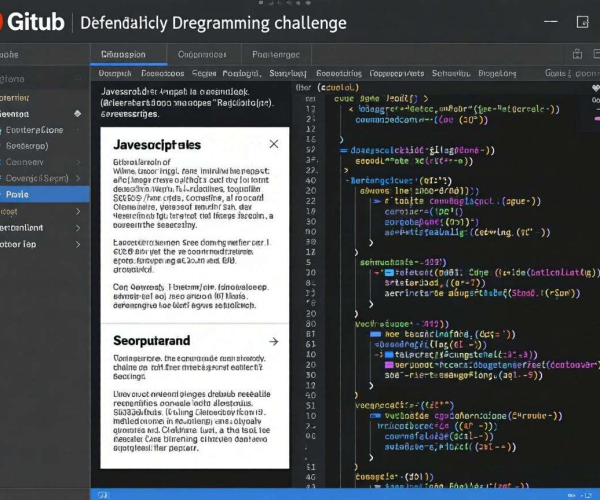
Task: Click the blue equals marker before 'doaesscol' code
Action: 344,150
